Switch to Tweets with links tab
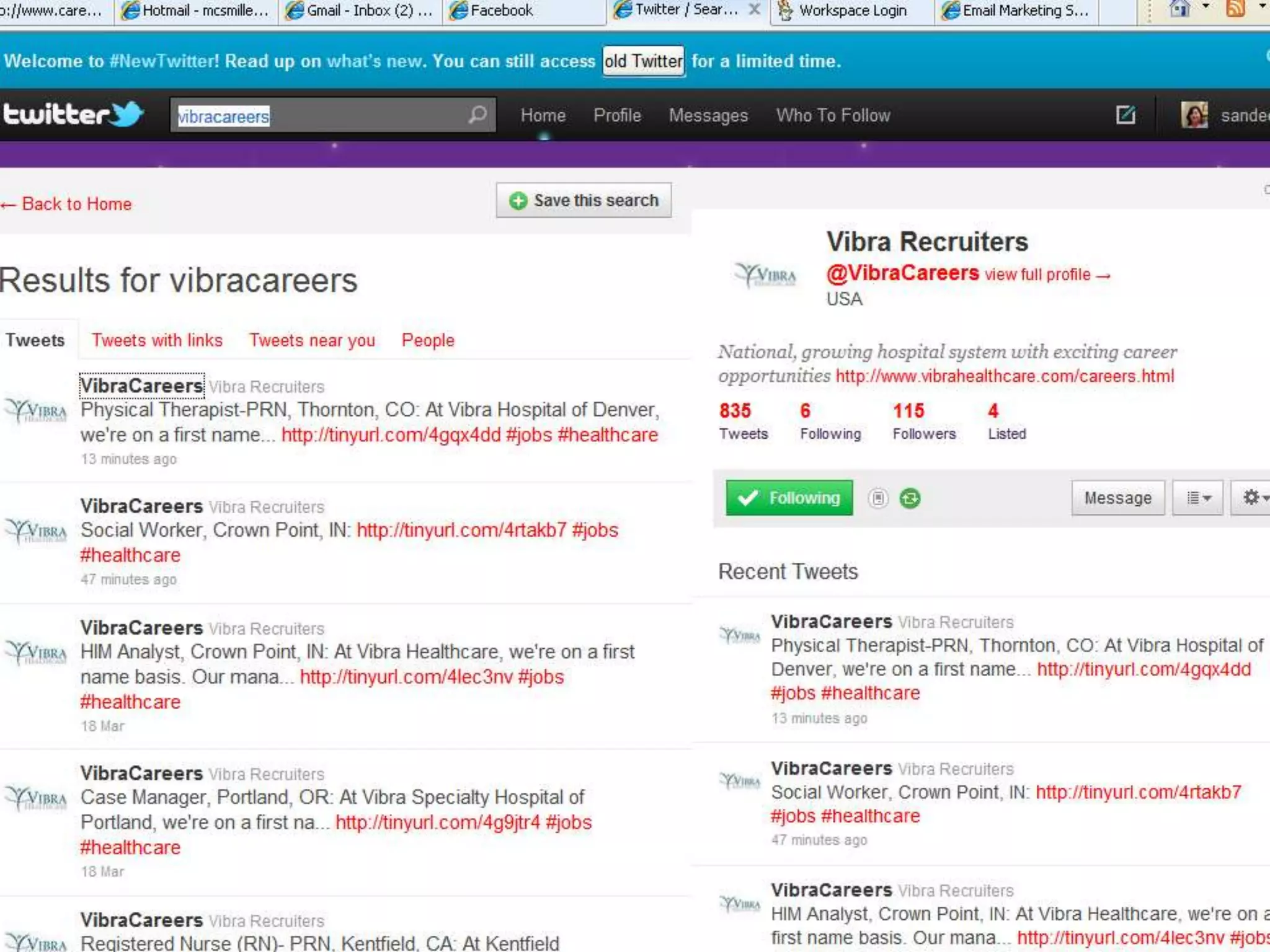The width and height of the screenshot is (1270, 952). point(157,340)
